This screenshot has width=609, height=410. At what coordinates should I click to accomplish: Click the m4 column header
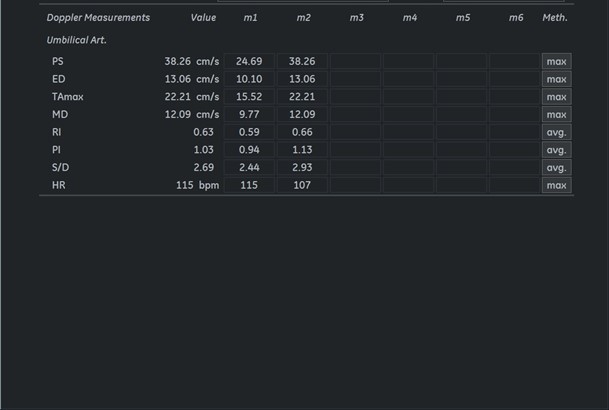point(410,17)
